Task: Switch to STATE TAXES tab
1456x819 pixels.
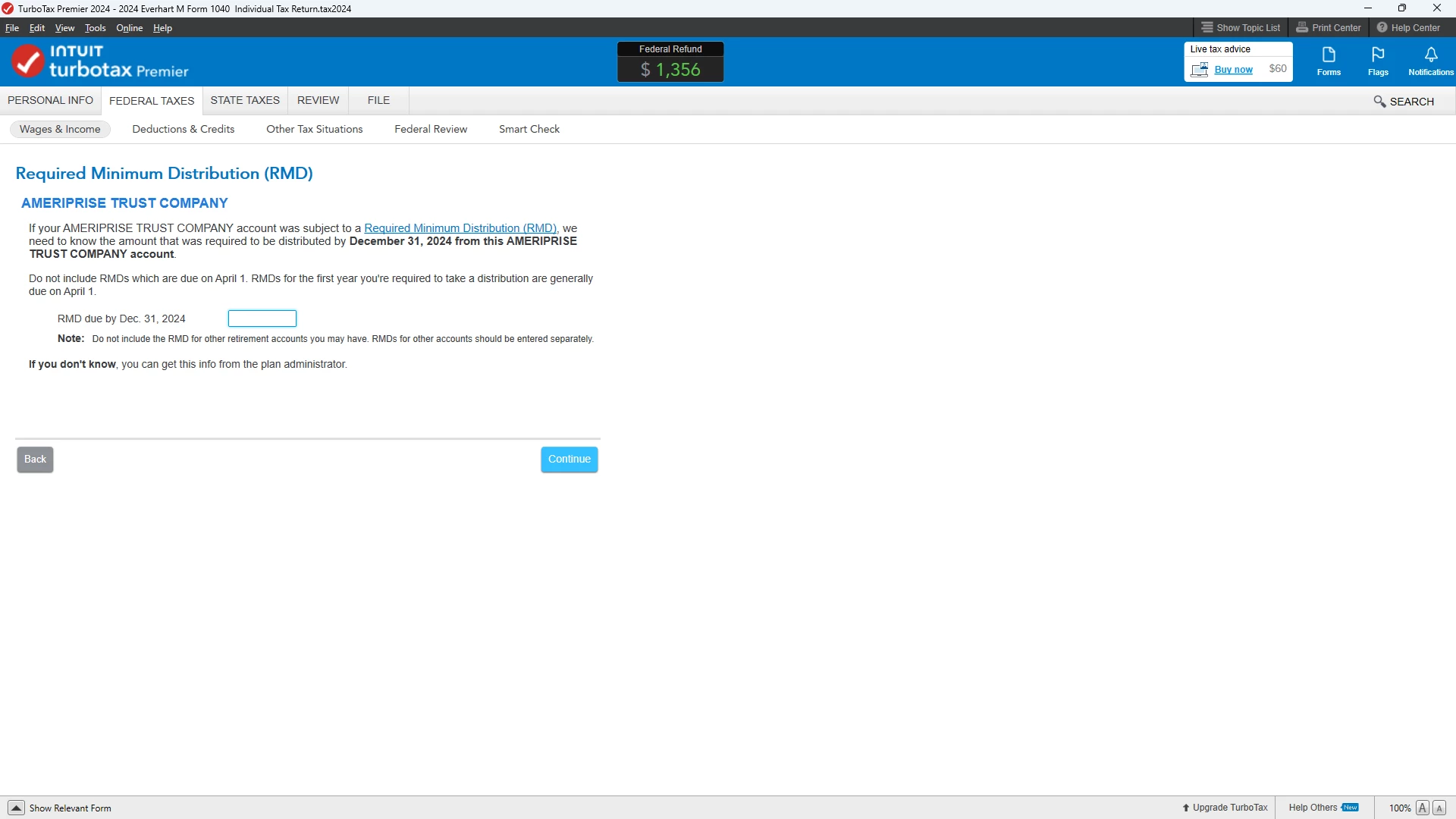Action: [245, 100]
